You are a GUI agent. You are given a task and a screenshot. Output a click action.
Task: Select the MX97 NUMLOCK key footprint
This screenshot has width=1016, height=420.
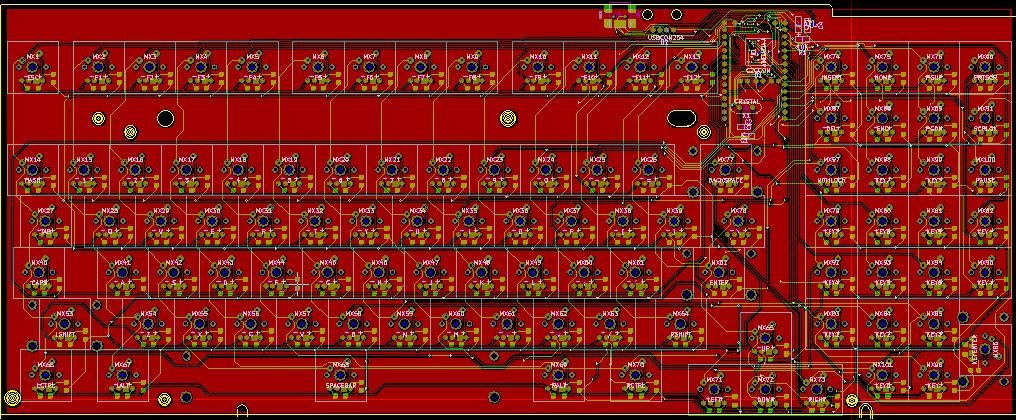click(831, 170)
